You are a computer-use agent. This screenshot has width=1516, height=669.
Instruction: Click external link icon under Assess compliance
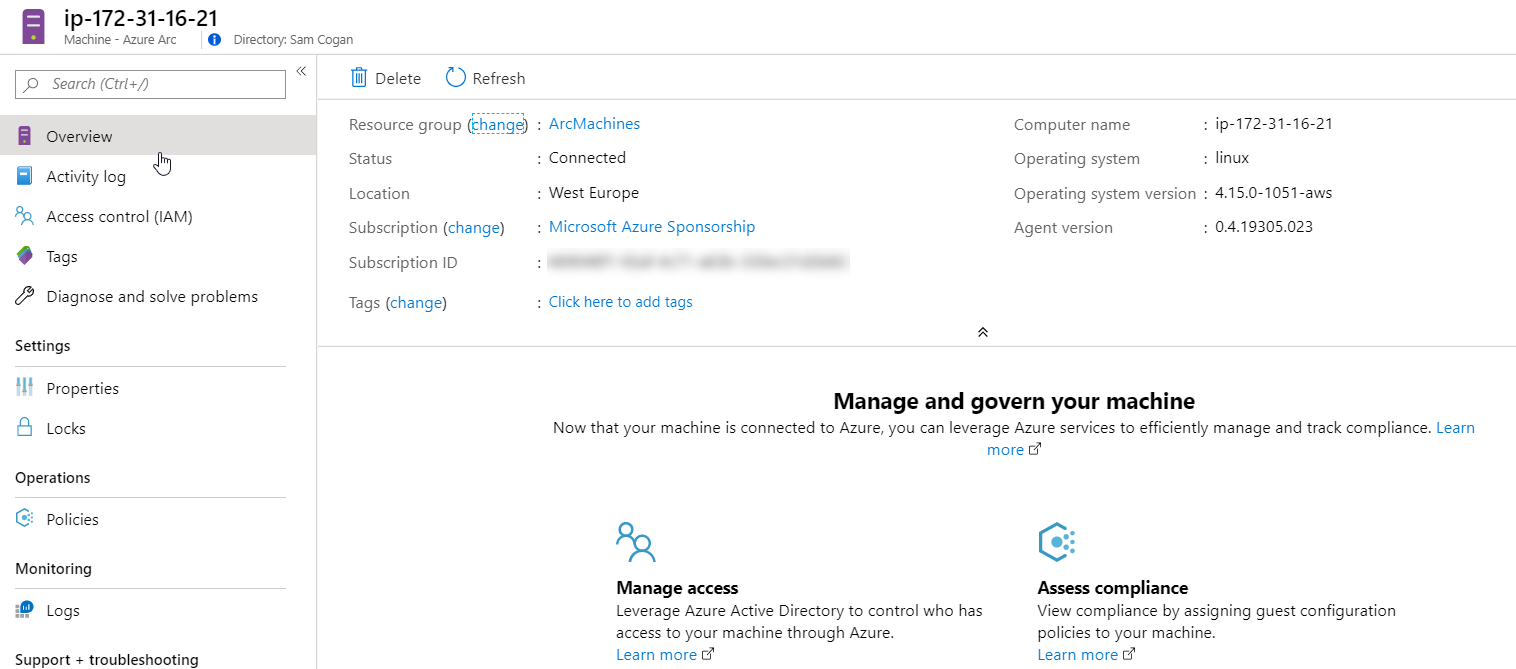coord(1130,654)
